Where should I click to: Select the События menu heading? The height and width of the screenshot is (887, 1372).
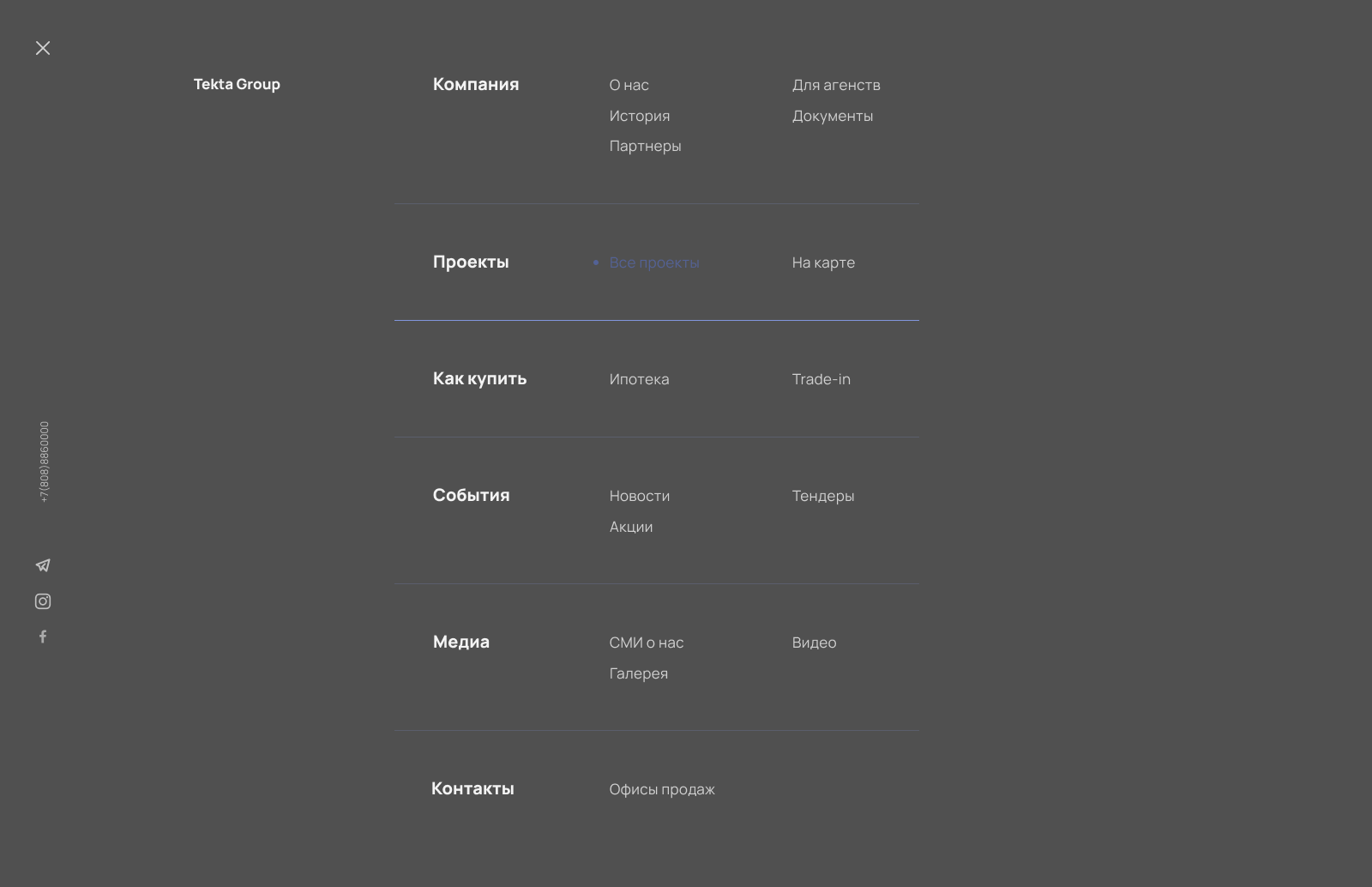pyautogui.click(x=471, y=495)
